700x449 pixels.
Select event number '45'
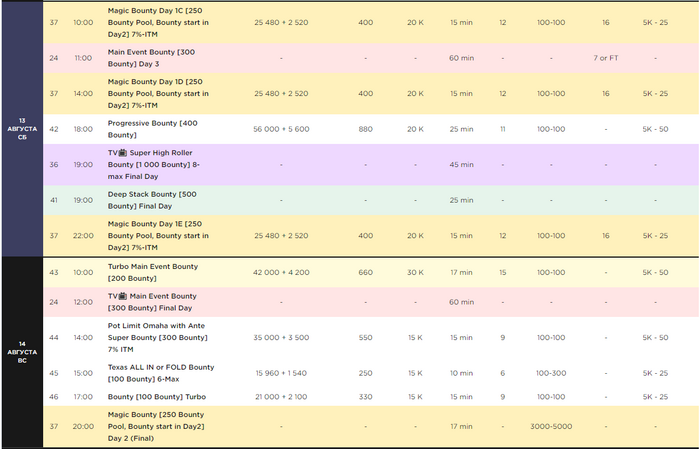pos(54,373)
